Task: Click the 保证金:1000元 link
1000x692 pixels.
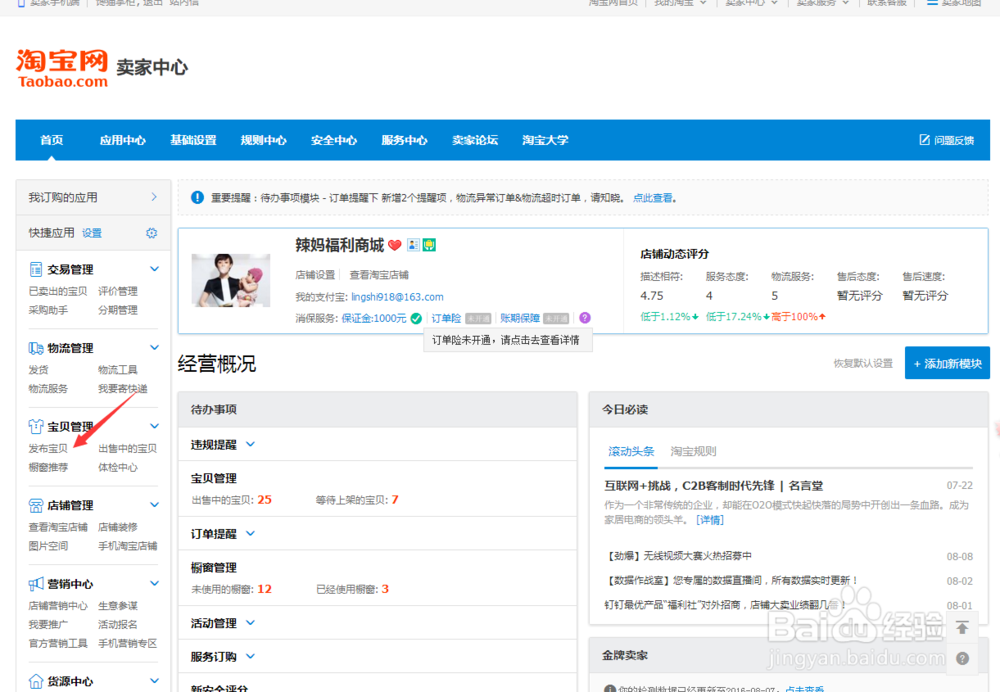Action: [x=374, y=318]
